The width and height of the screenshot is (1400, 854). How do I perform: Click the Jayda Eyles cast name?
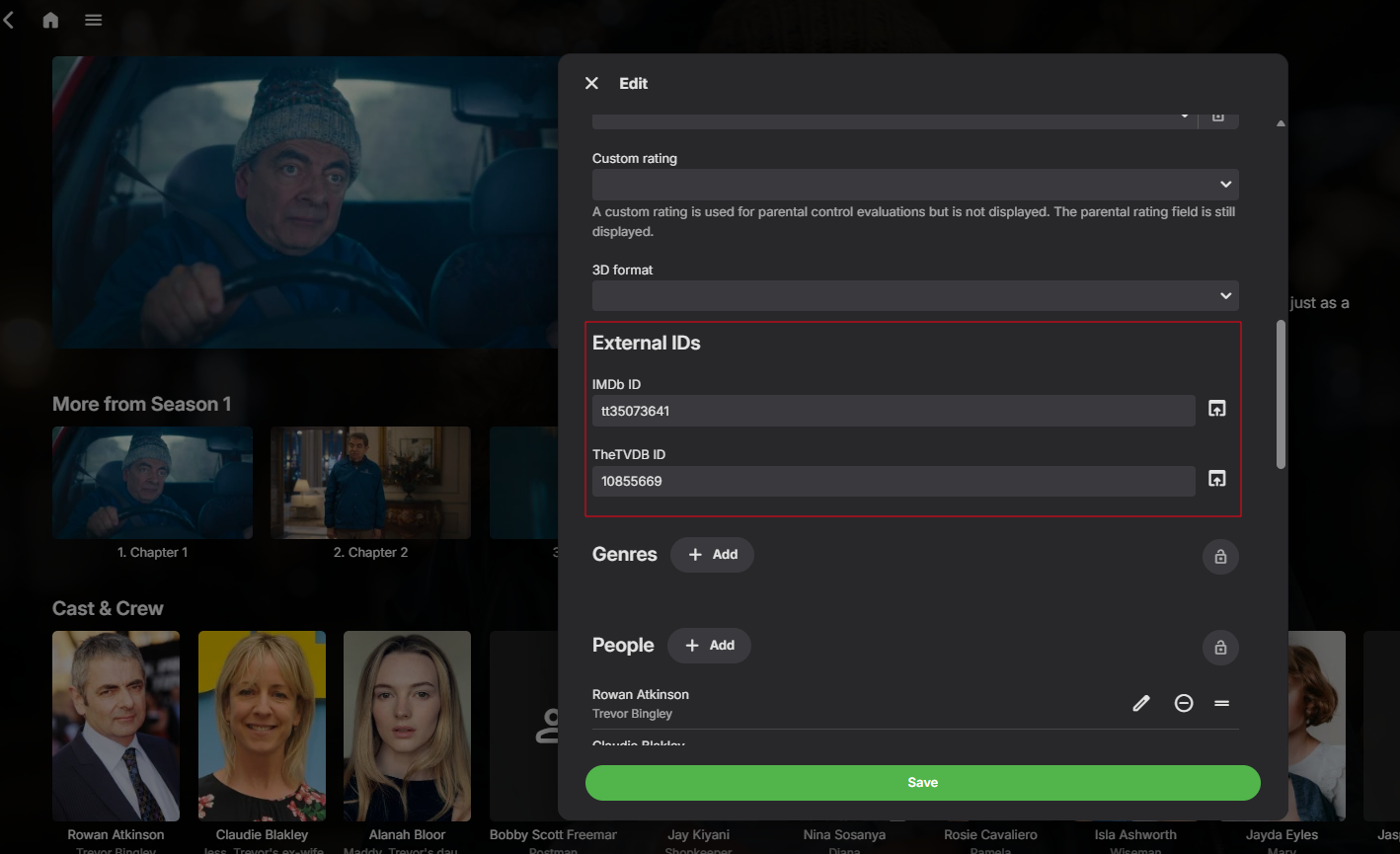(x=1282, y=835)
